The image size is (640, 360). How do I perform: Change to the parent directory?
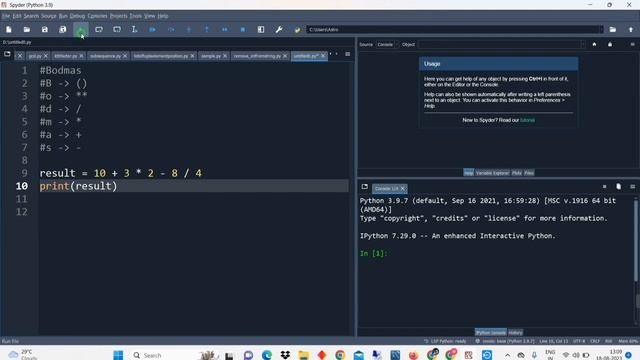pos(631,29)
